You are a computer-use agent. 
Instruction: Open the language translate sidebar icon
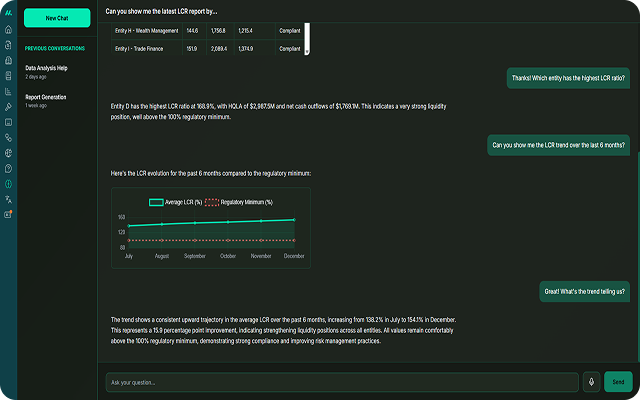8,199
